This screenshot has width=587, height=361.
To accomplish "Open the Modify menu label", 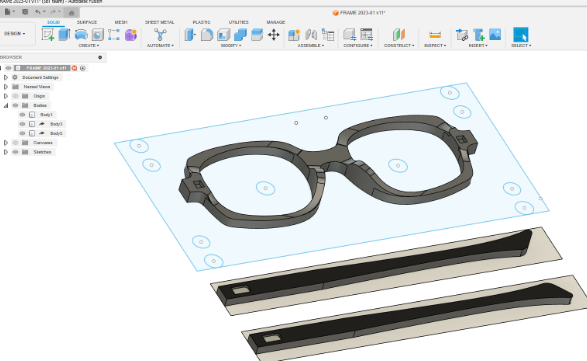I will pyautogui.click(x=231, y=45).
